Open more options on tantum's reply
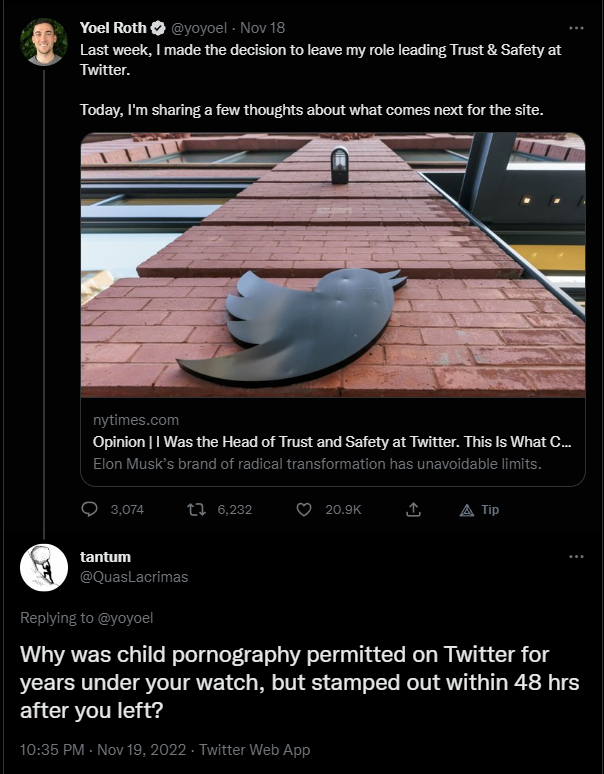Viewport: 604px width, 774px height. tap(576, 556)
